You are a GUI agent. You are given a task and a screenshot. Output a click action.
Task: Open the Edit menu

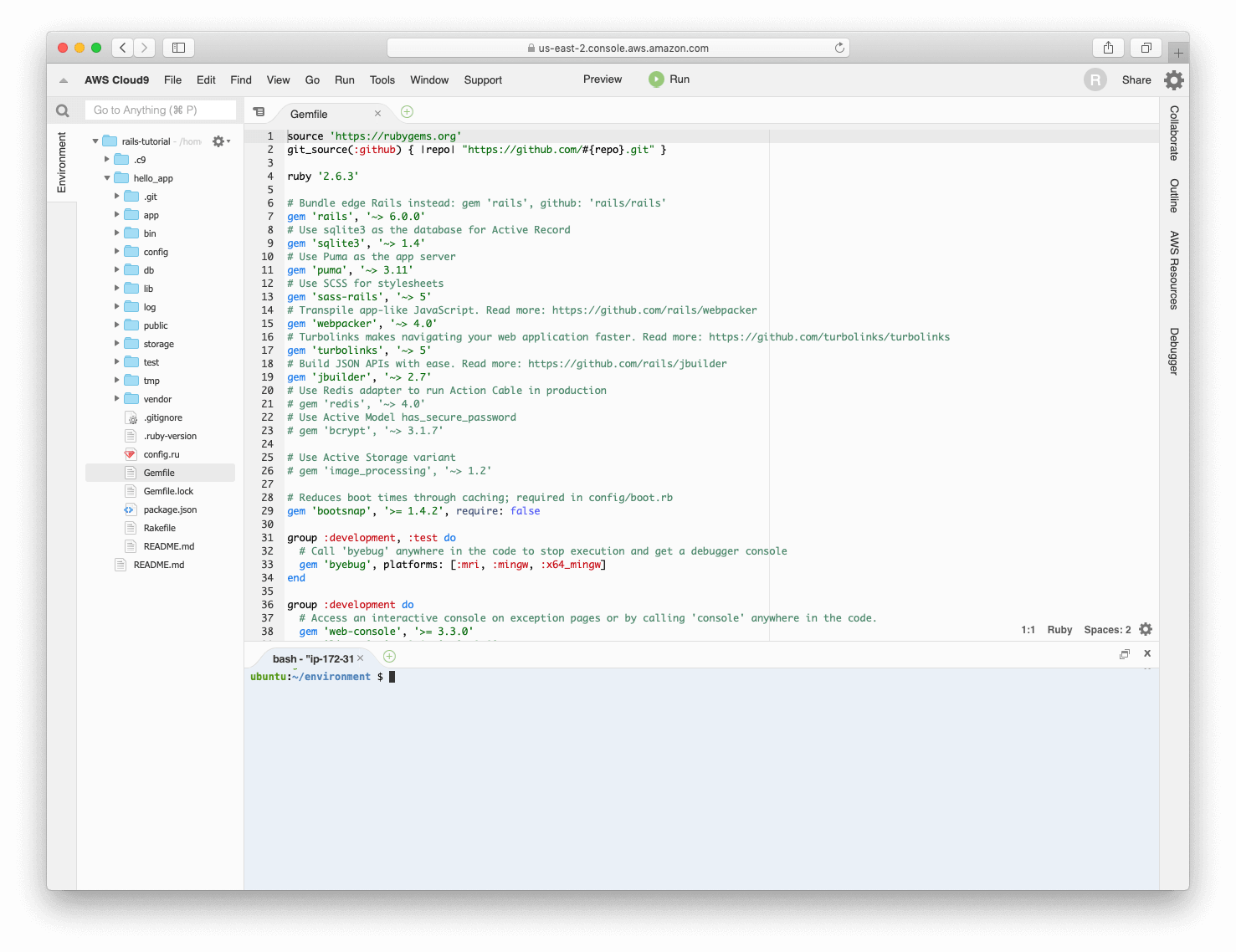coord(206,80)
